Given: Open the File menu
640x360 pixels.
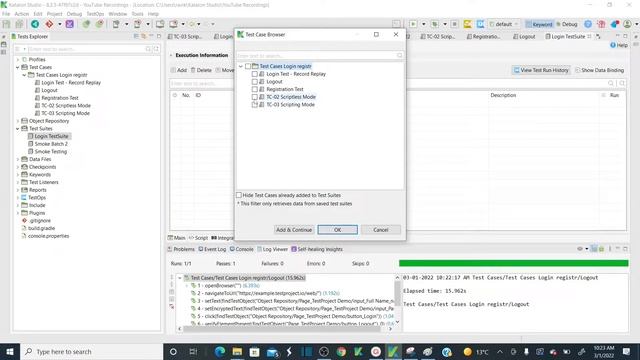Looking at the screenshot, I should 6,13.
